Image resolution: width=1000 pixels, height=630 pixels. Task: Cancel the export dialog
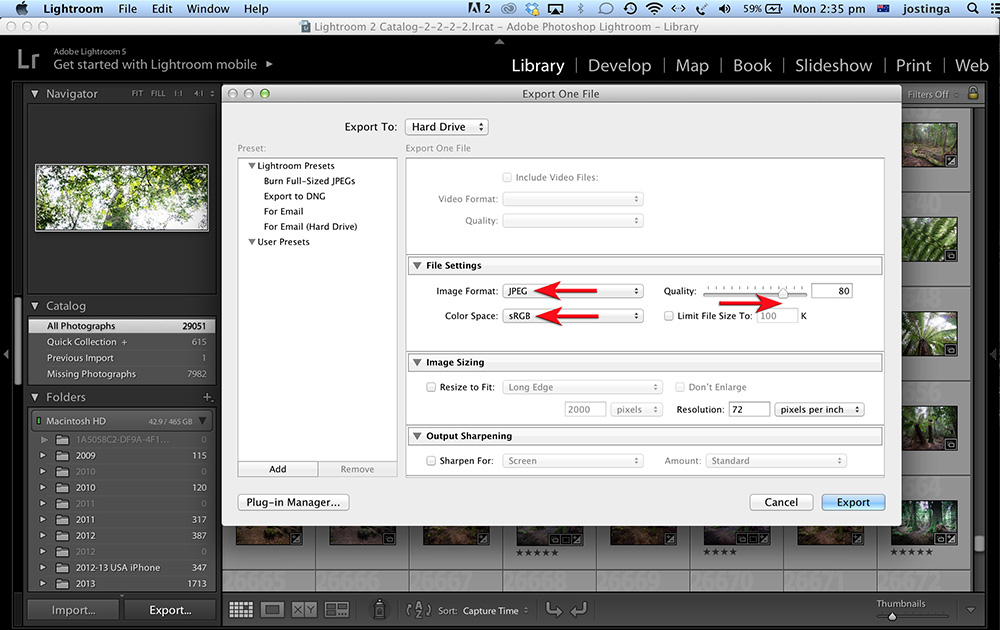[781, 502]
